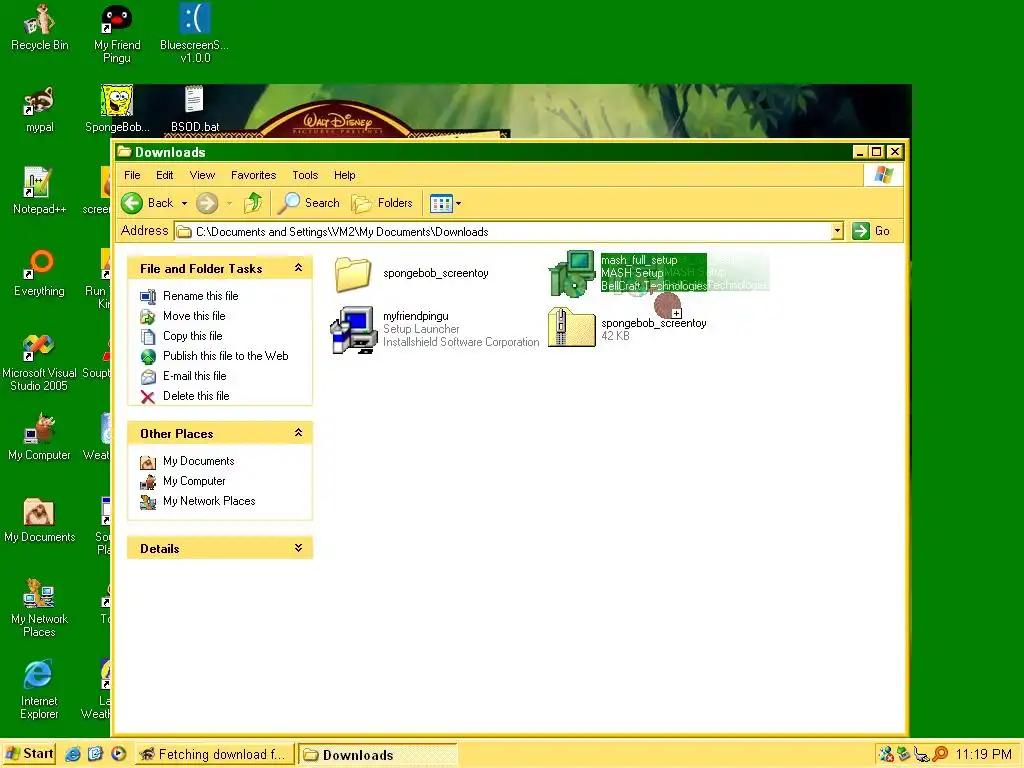Open BluescreenS v1.0.0 desktop icon

[195, 34]
